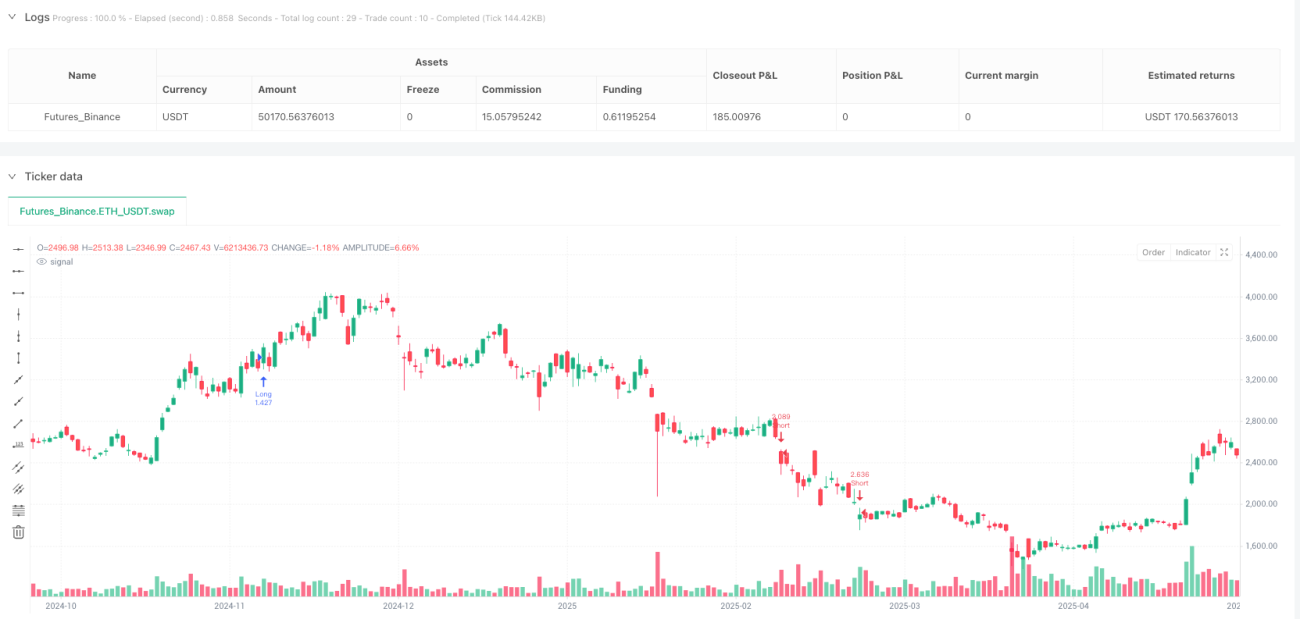Select the horizontal straight line drawing tool
The height and width of the screenshot is (619, 1300).
tap(18, 249)
